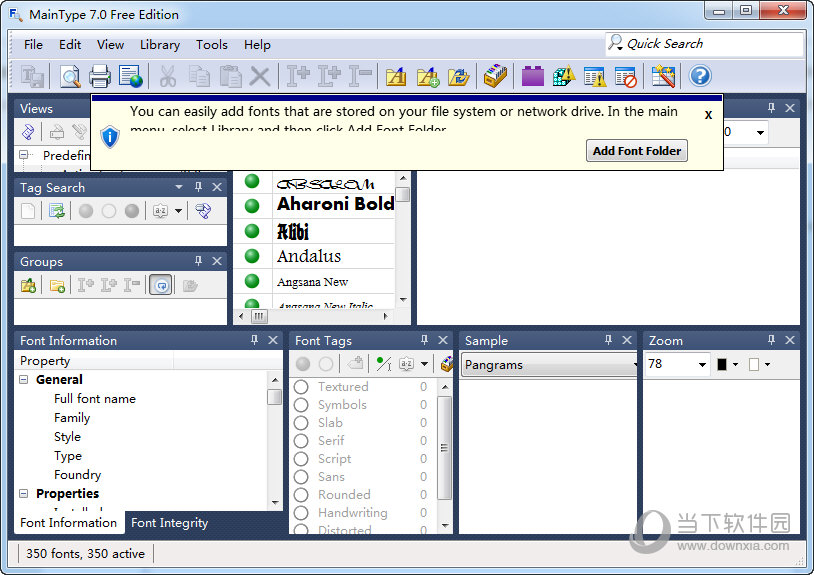Screen dimensions: 814x575
Task: Toggle the Slab tag radio button
Action: coord(301,423)
